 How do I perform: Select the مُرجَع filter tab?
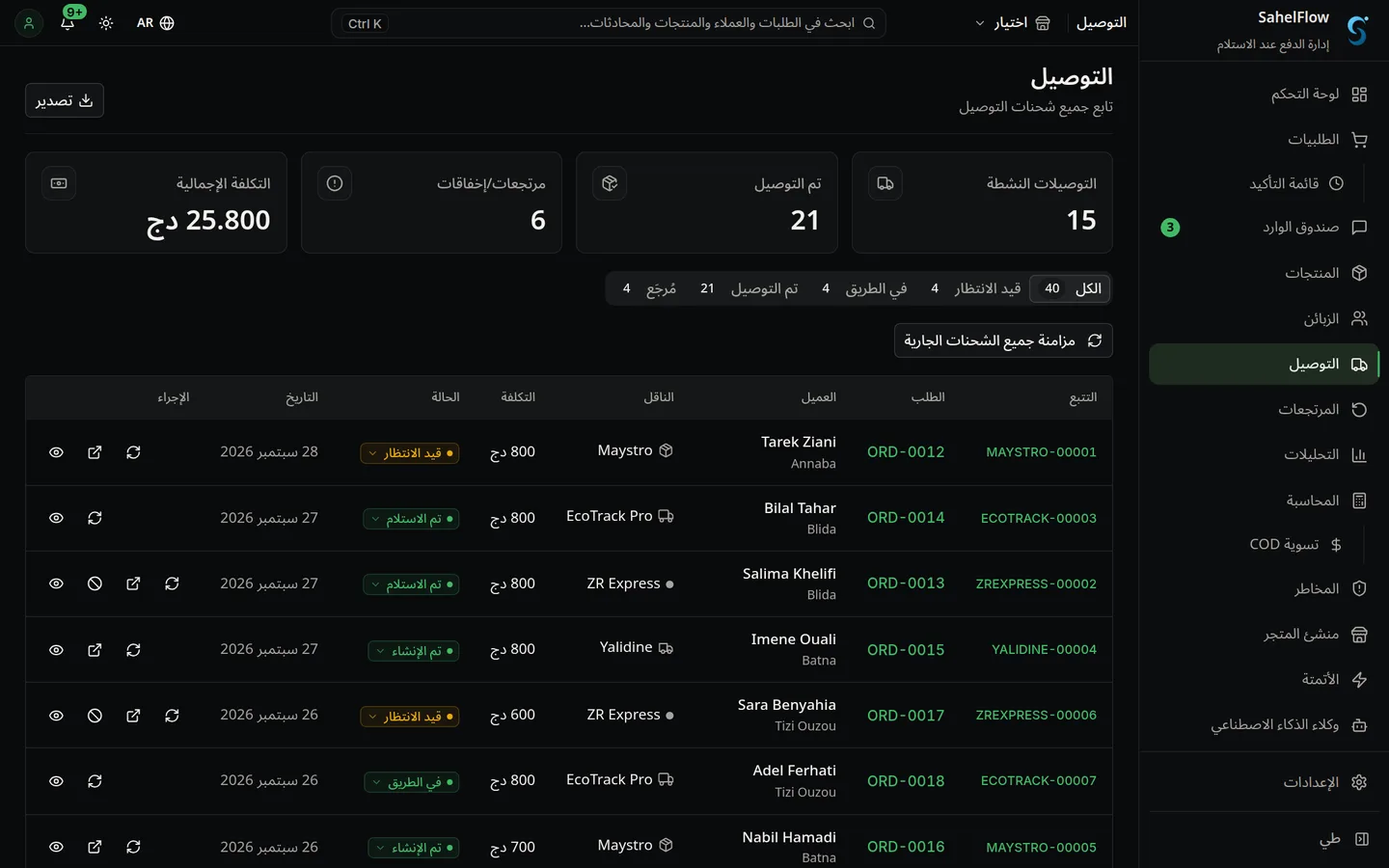[649, 288]
